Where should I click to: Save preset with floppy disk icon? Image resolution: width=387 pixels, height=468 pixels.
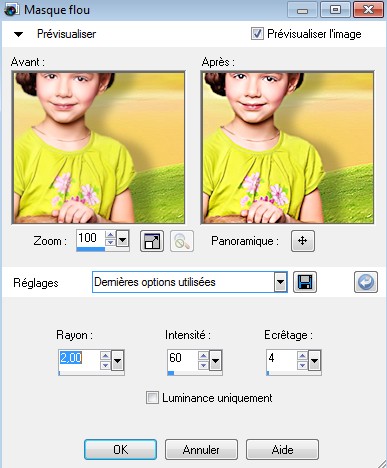pyautogui.click(x=305, y=282)
